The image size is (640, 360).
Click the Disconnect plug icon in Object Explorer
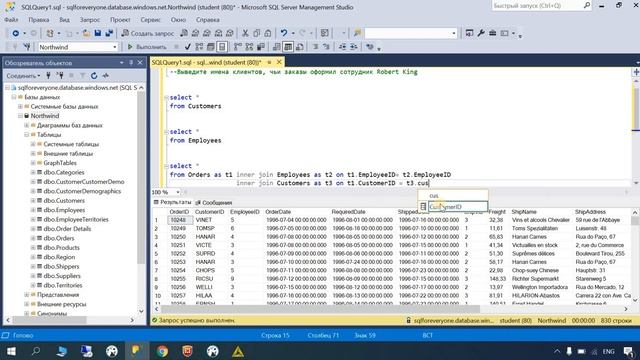click(x=60, y=76)
